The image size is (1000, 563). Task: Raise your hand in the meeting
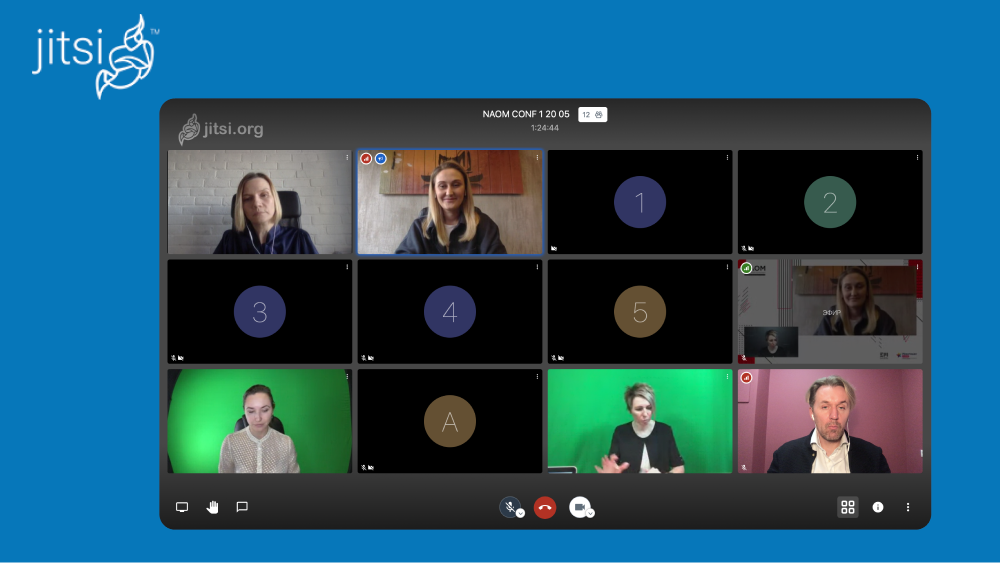[x=212, y=507]
